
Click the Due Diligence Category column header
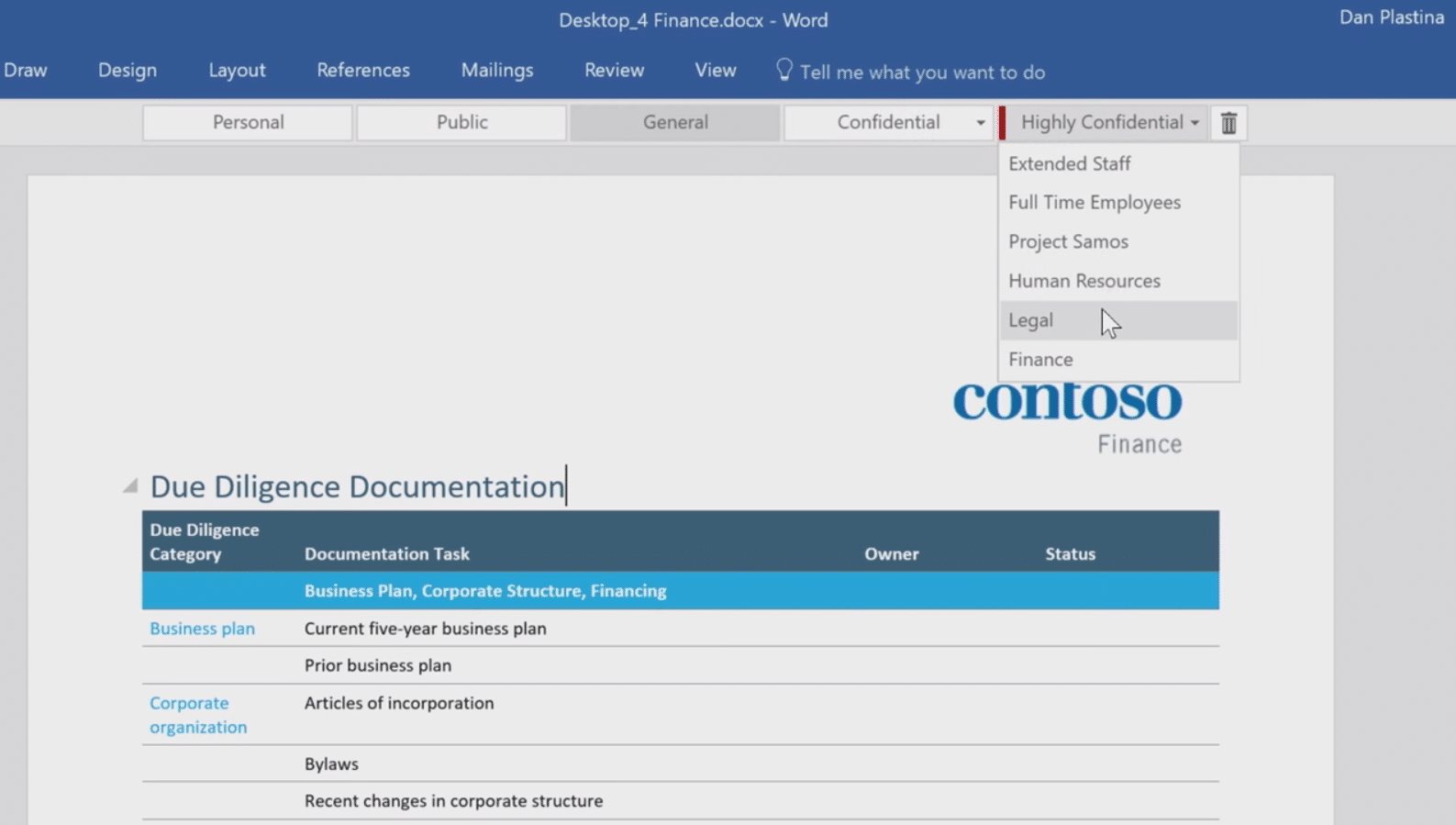[x=205, y=541]
